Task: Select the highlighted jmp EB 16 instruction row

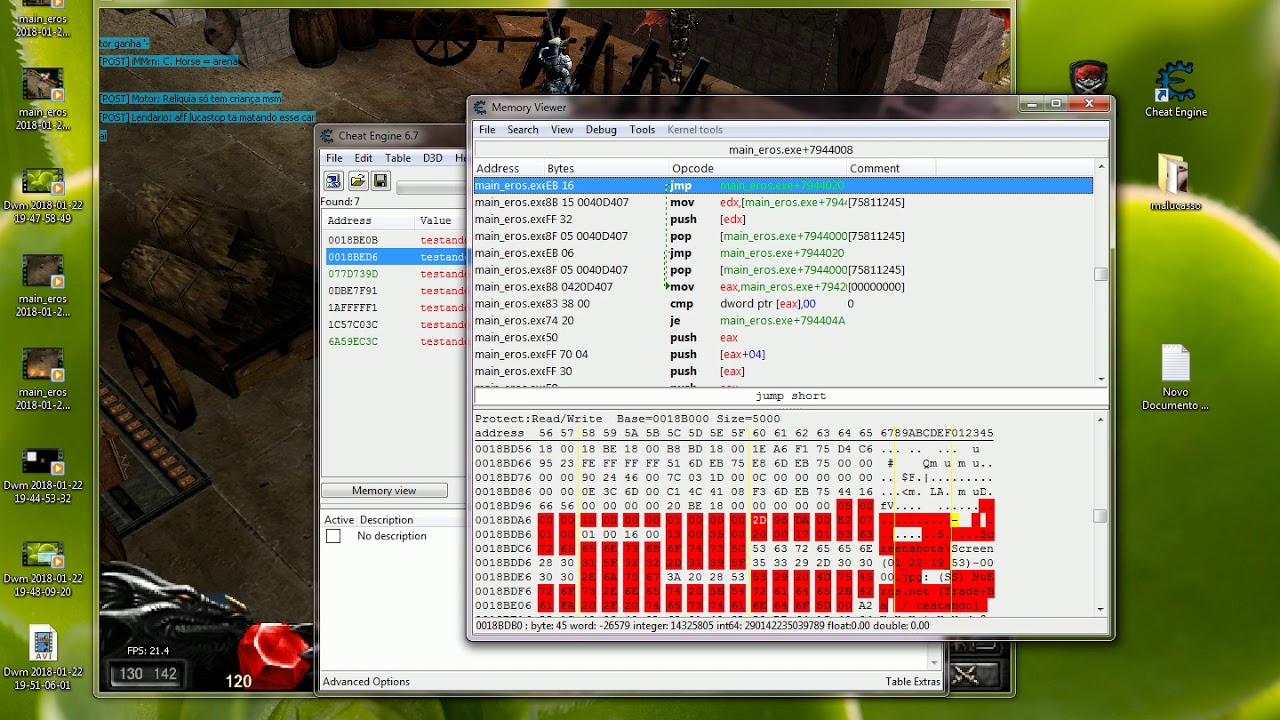Action: pyautogui.click(x=783, y=186)
